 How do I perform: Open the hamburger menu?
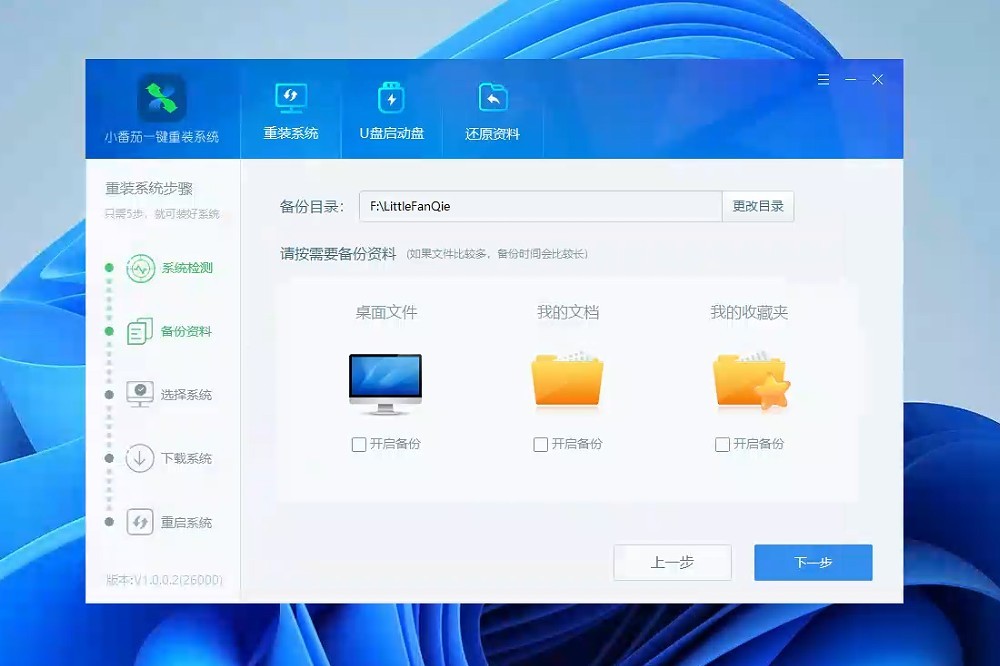coord(823,79)
